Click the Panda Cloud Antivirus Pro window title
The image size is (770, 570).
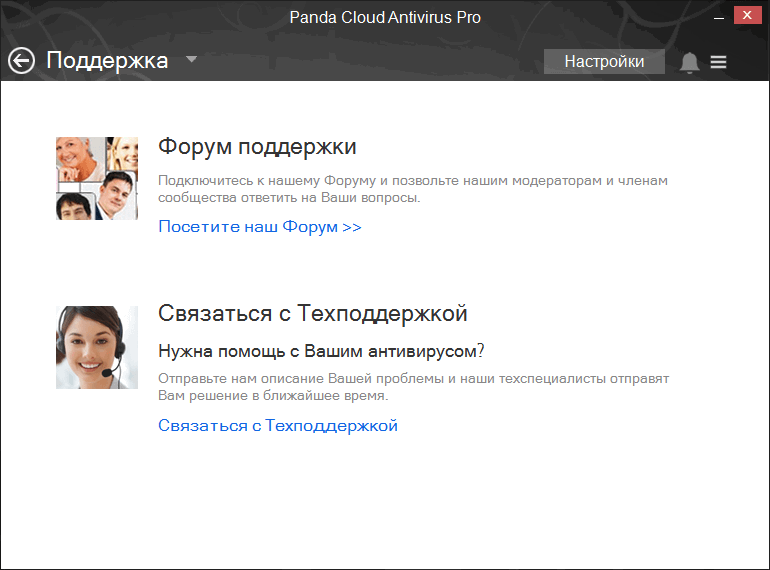point(385,17)
